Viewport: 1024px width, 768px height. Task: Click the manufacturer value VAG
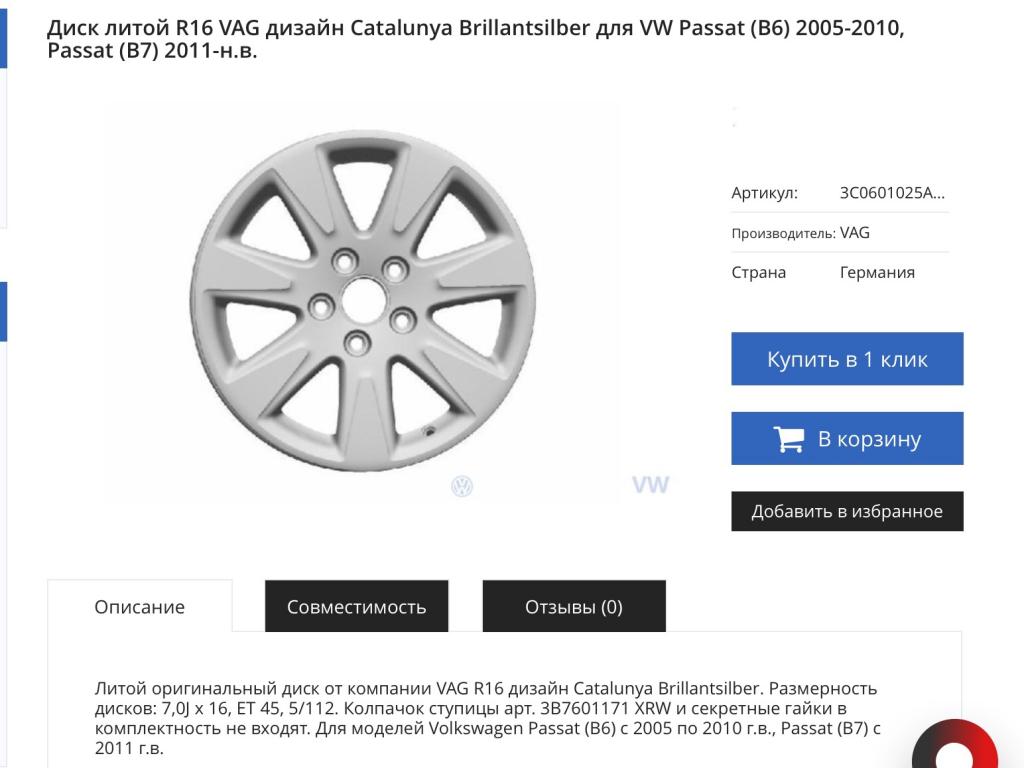point(855,232)
